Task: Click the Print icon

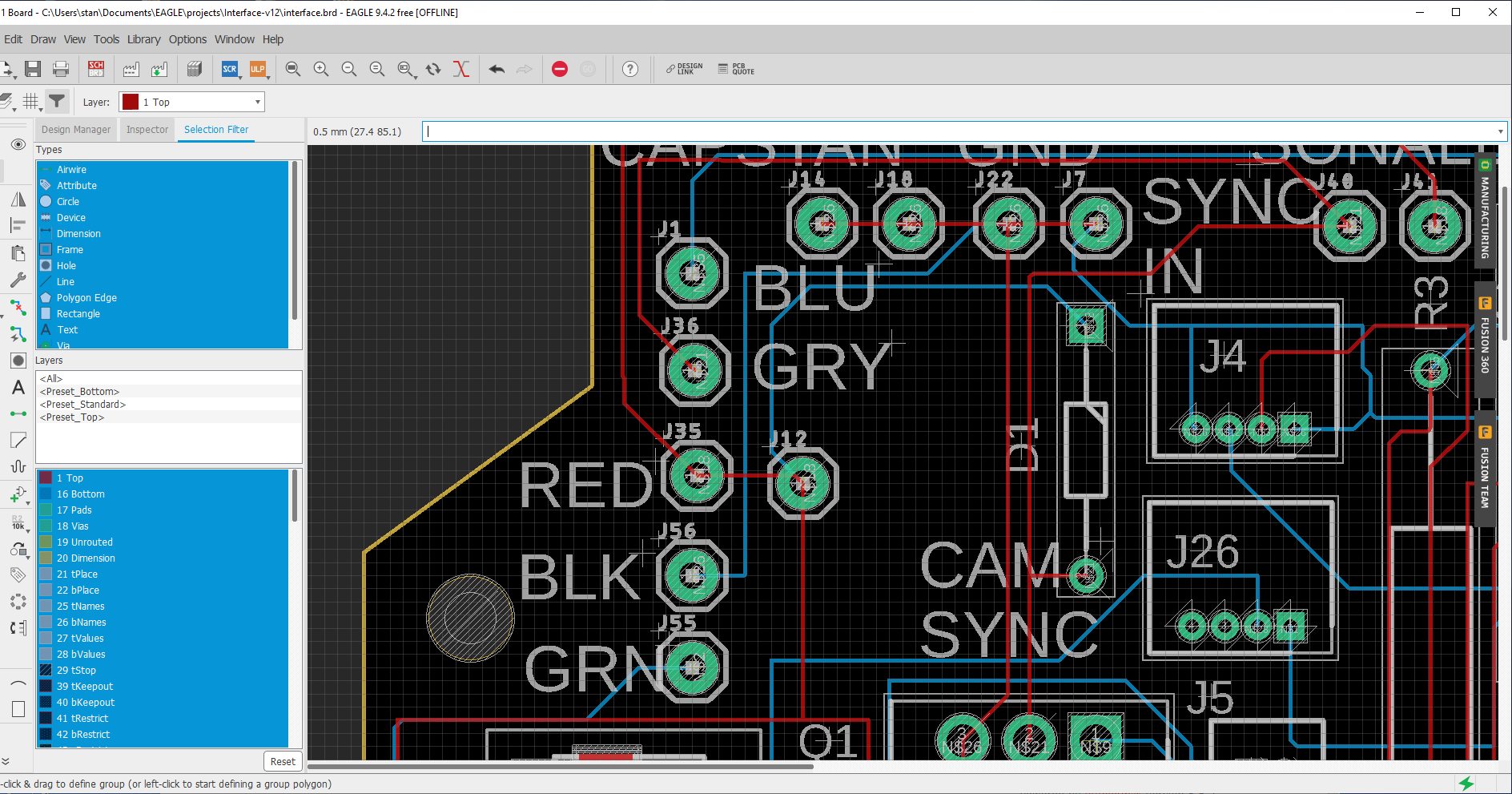Action: [x=61, y=69]
